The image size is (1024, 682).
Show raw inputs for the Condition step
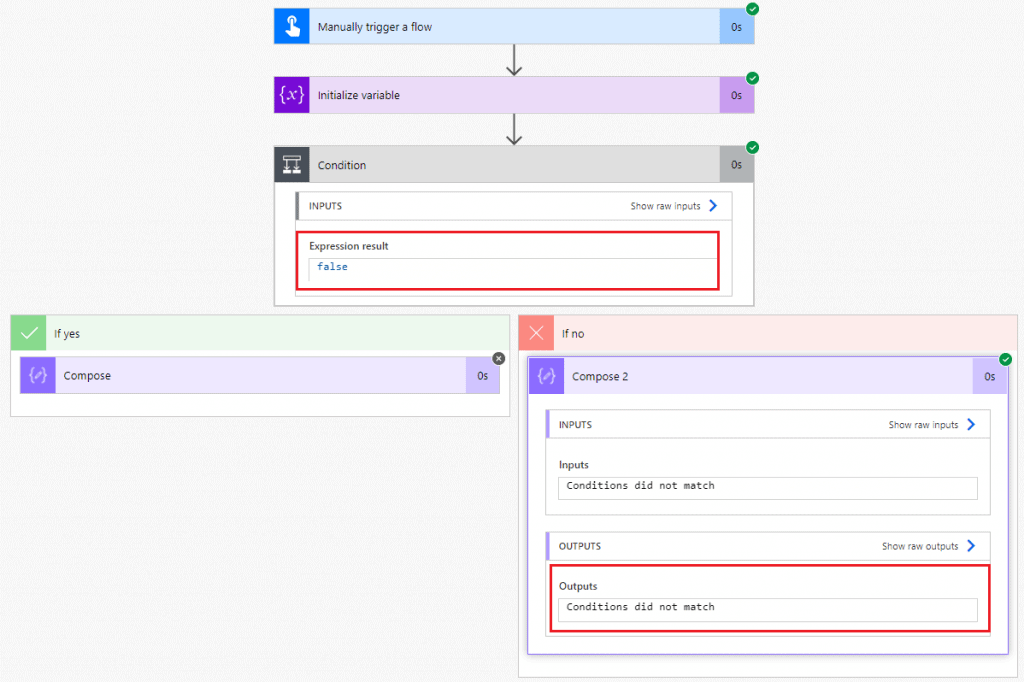(x=665, y=206)
